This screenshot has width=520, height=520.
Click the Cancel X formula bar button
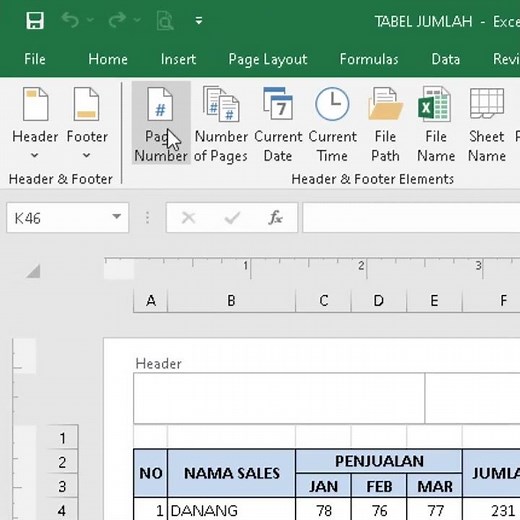(188, 218)
